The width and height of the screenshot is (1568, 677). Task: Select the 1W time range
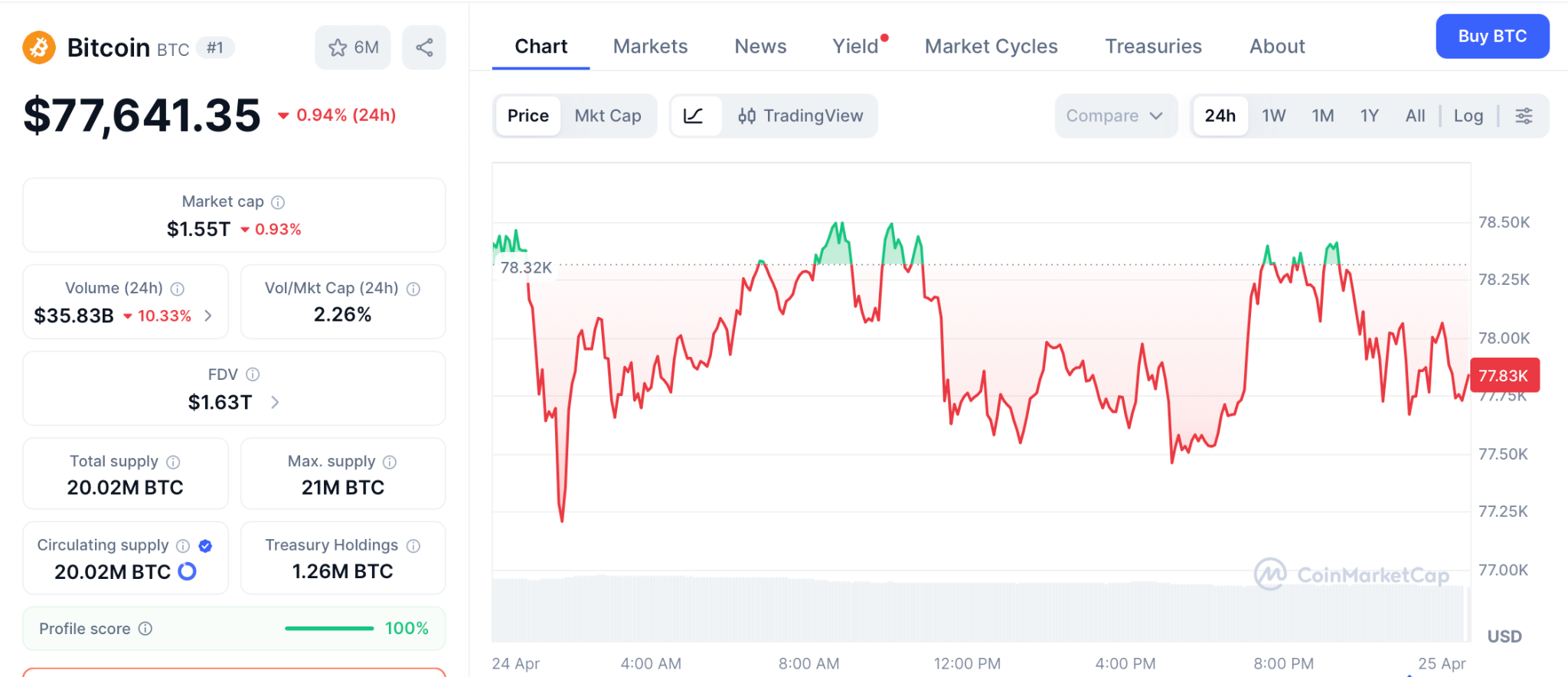tap(1273, 116)
